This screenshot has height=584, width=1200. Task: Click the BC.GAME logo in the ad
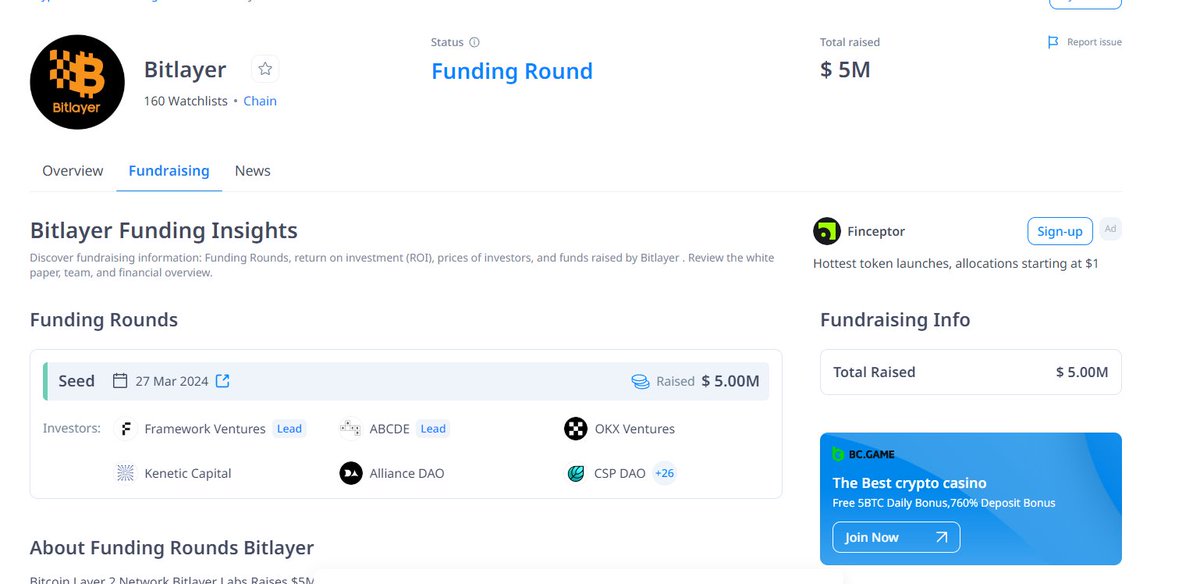pyautogui.click(x=863, y=454)
